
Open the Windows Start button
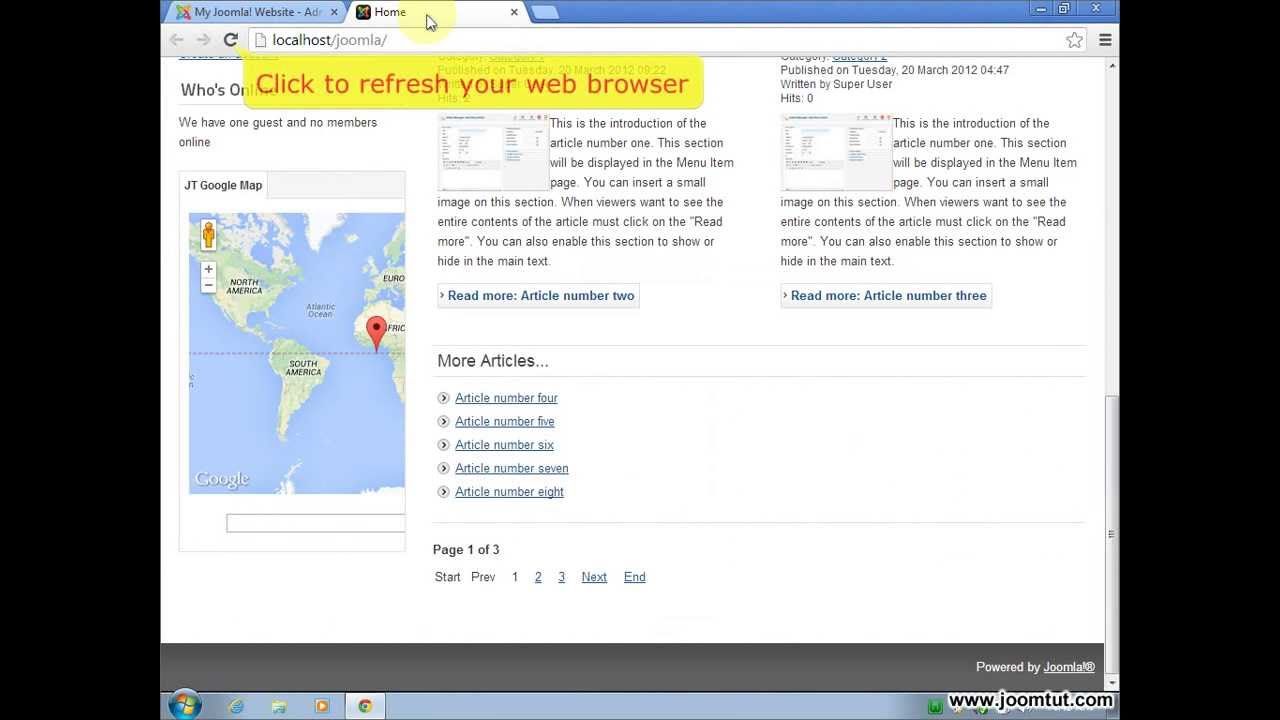[185, 706]
